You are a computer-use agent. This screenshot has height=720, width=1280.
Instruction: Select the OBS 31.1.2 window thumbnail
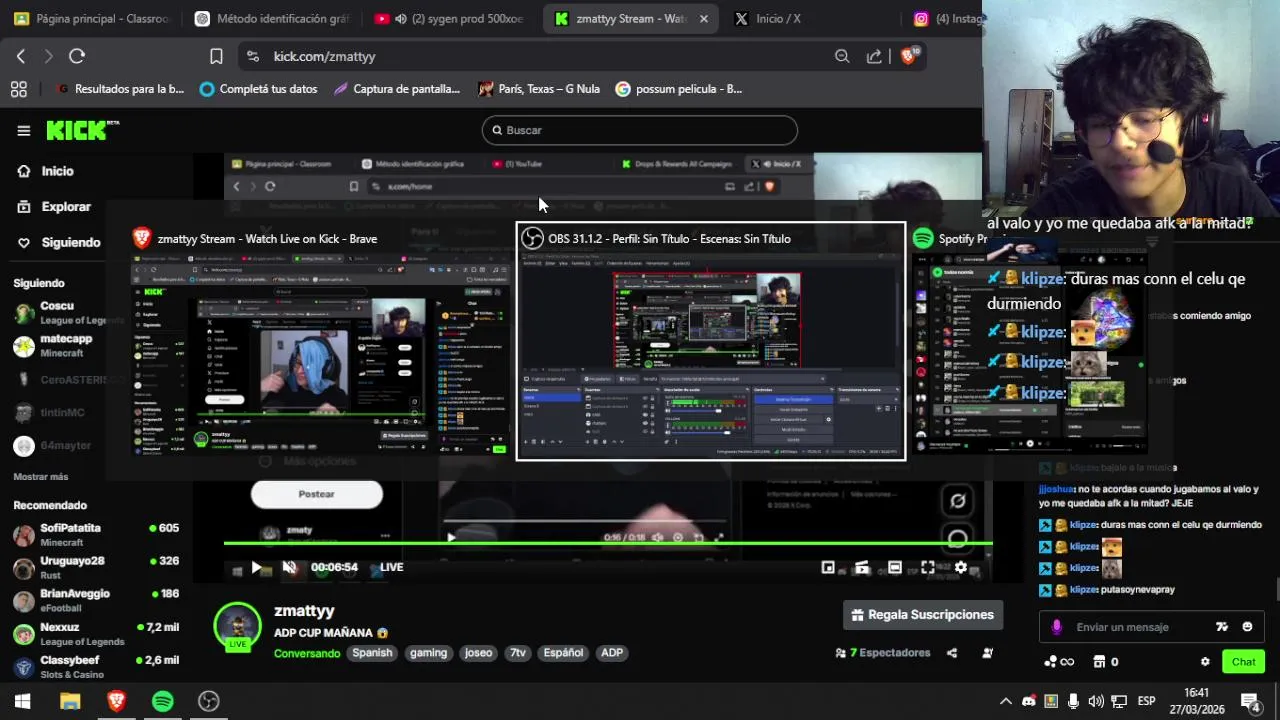click(x=710, y=342)
